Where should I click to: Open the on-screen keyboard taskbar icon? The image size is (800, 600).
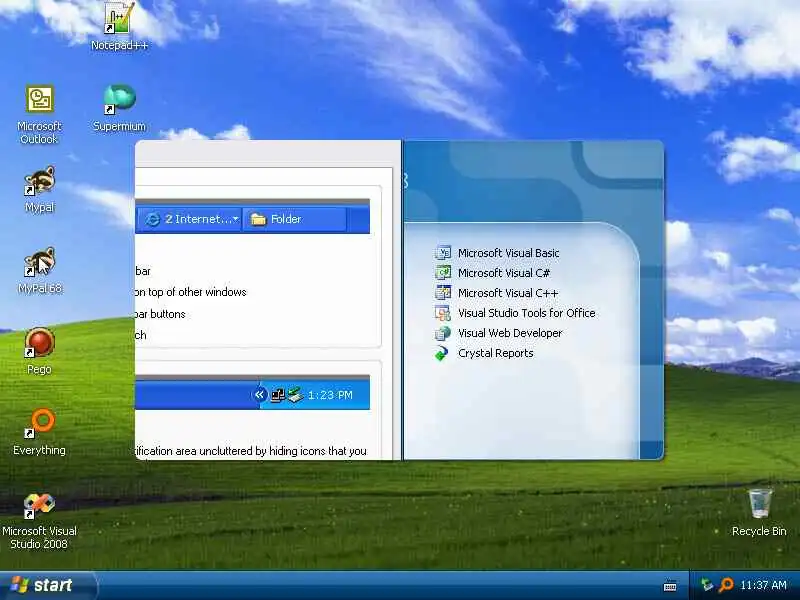(x=670, y=586)
